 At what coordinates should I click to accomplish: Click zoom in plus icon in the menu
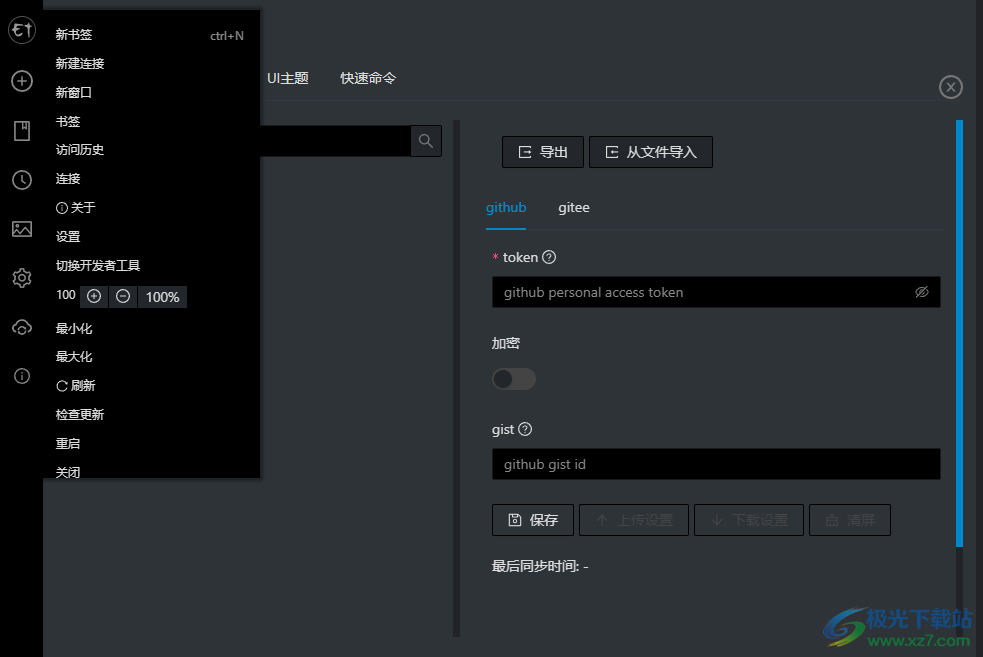94,297
